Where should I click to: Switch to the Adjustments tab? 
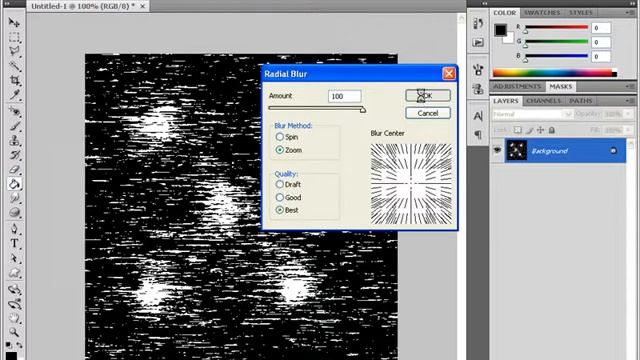pos(517,87)
